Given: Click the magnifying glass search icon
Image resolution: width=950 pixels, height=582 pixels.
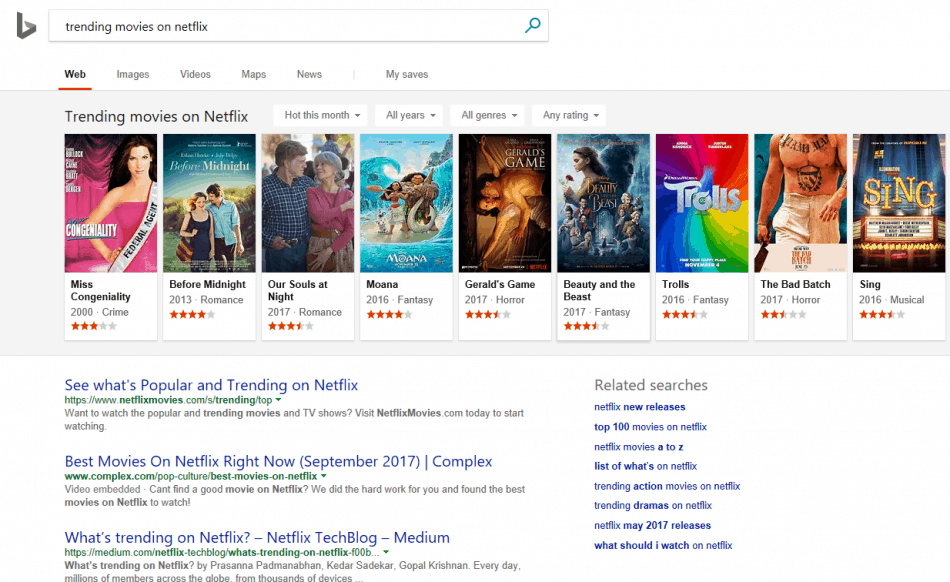Looking at the screenshot, I should pos(532,25).
